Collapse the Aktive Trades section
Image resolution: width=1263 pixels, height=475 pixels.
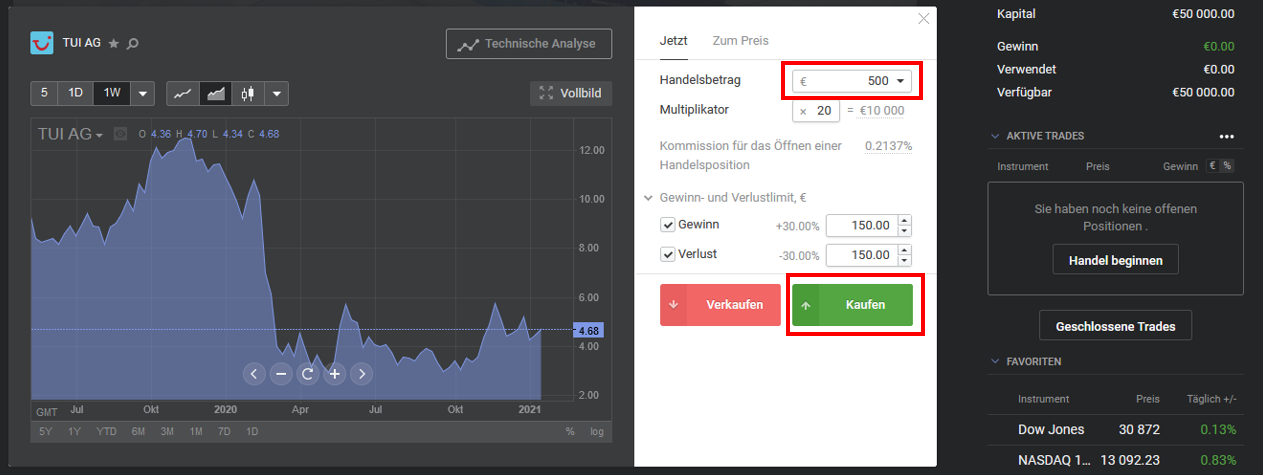(995, 136)
